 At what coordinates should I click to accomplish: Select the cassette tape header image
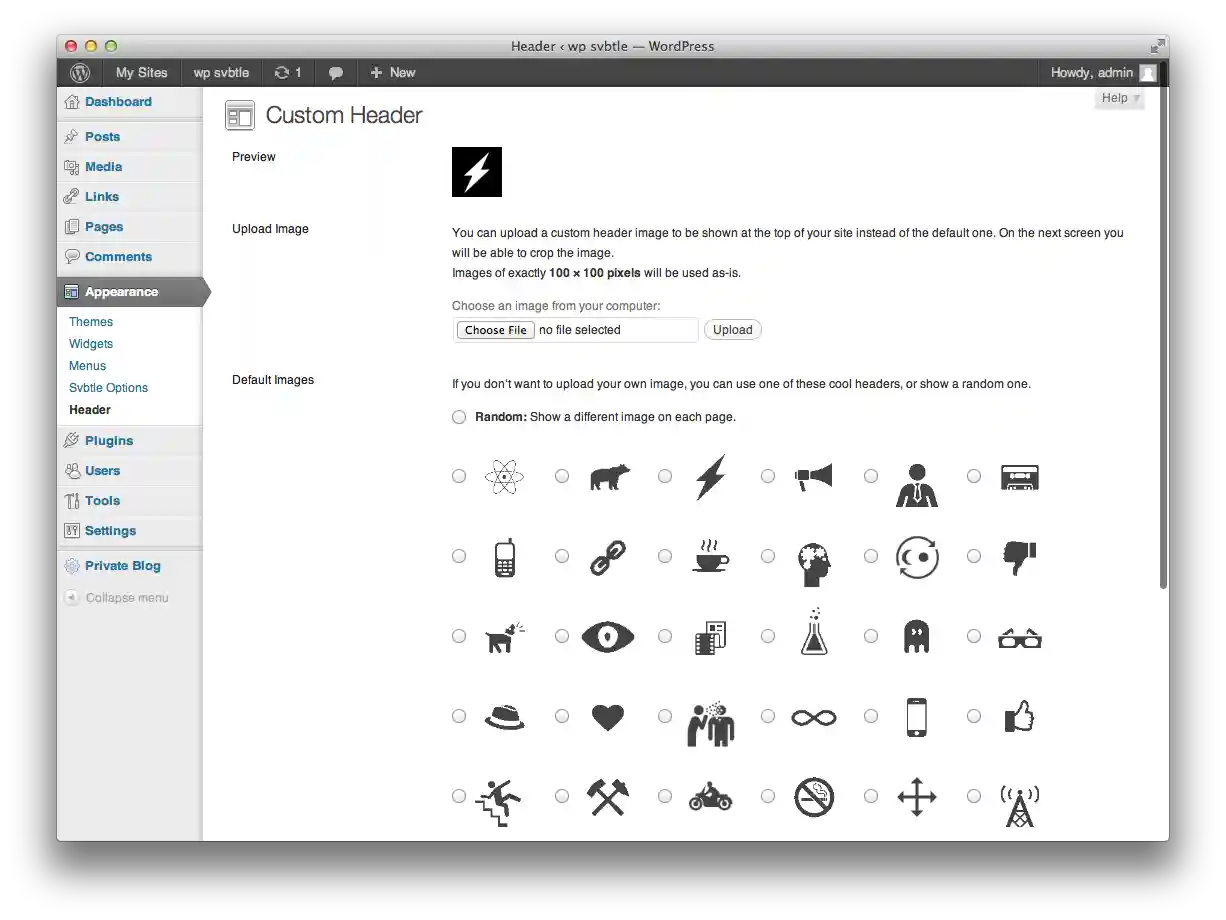1020,477
